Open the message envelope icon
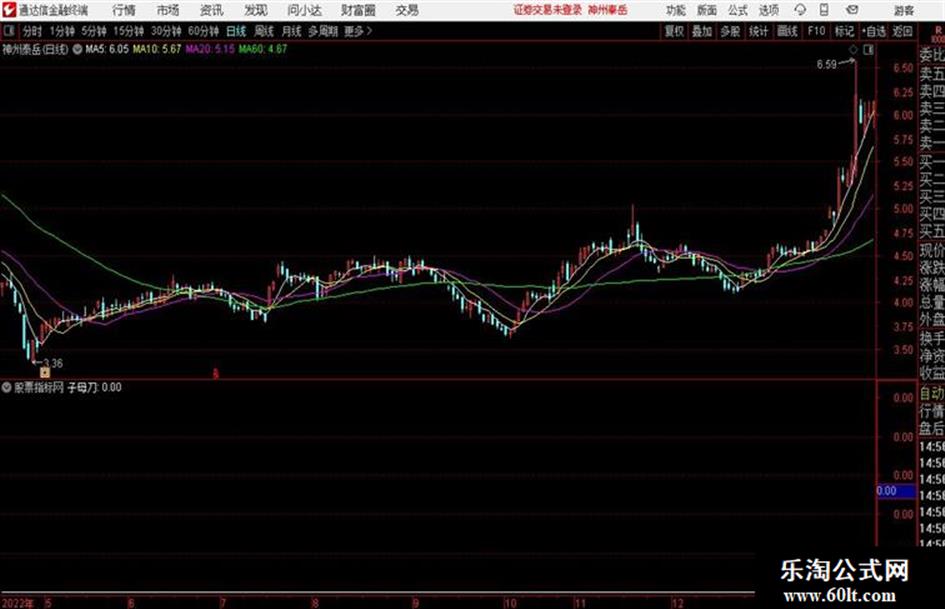This screenshot has height=609, width=945. pos(852,10)
